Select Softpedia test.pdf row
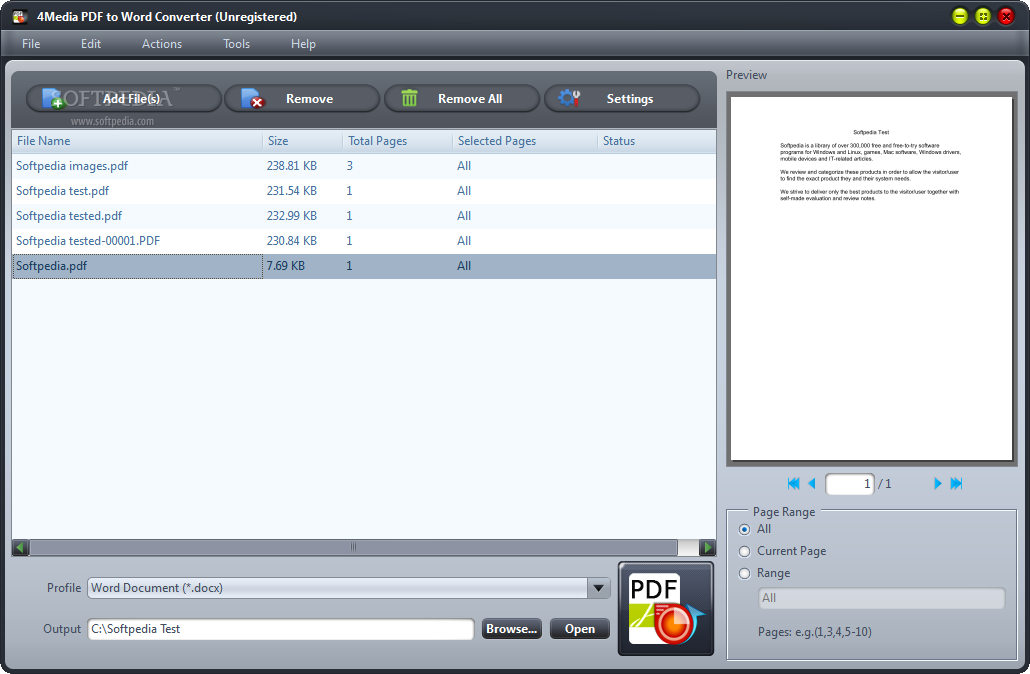This screenshot has height=674, width=1030. tap(364, 191)
